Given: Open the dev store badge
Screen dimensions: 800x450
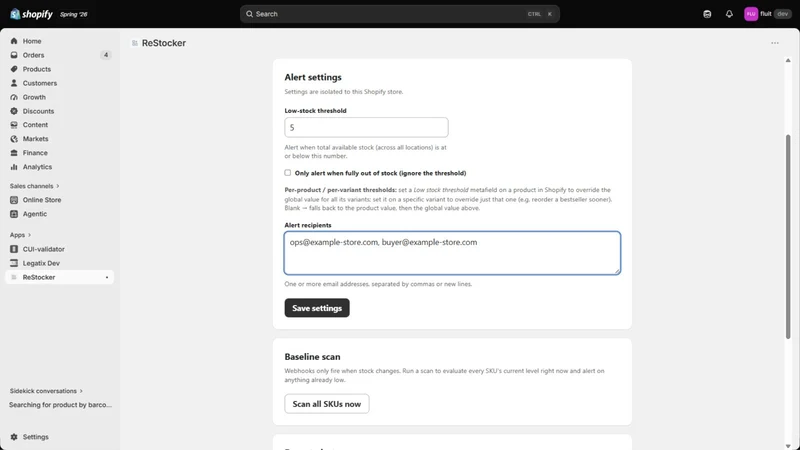Looking at the screenshot, I should pyautogui.click(x=783, y=14).
